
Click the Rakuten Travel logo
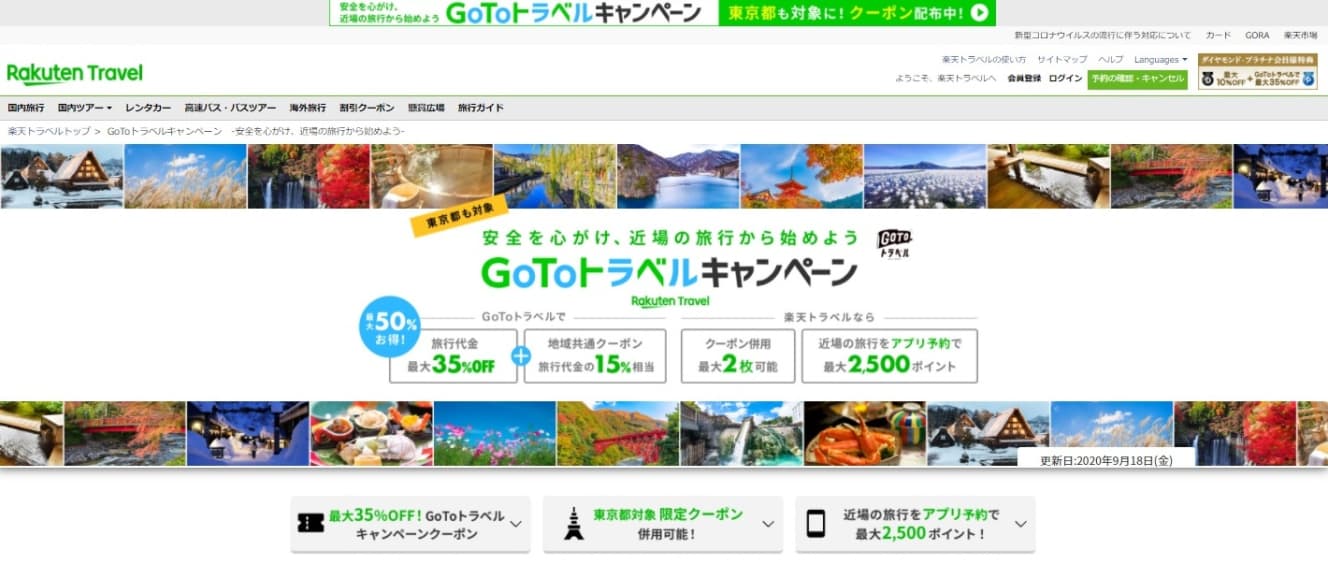click(x=75, y=74)
